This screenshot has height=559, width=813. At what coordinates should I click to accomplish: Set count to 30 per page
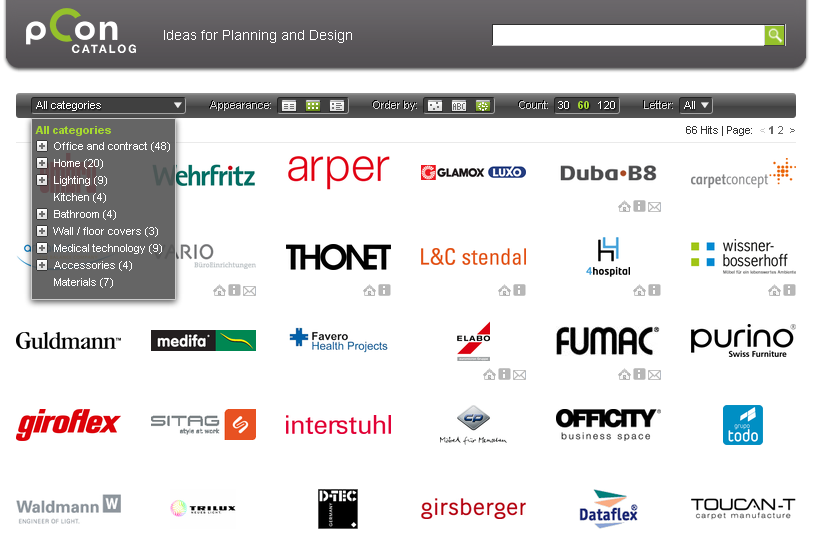[x=564, y=105]
